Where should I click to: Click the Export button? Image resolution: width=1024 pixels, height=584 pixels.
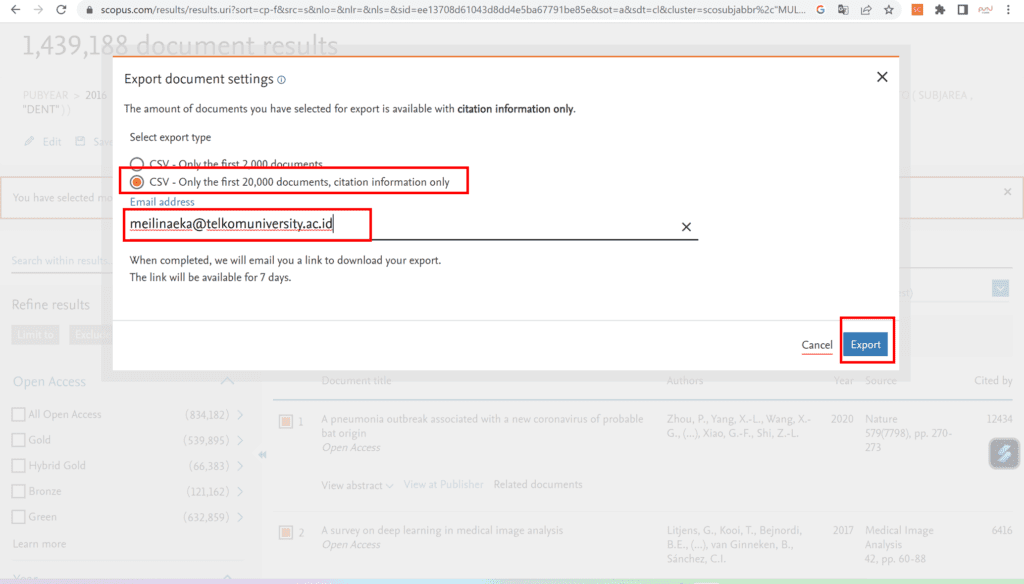[x=866, y=343]
